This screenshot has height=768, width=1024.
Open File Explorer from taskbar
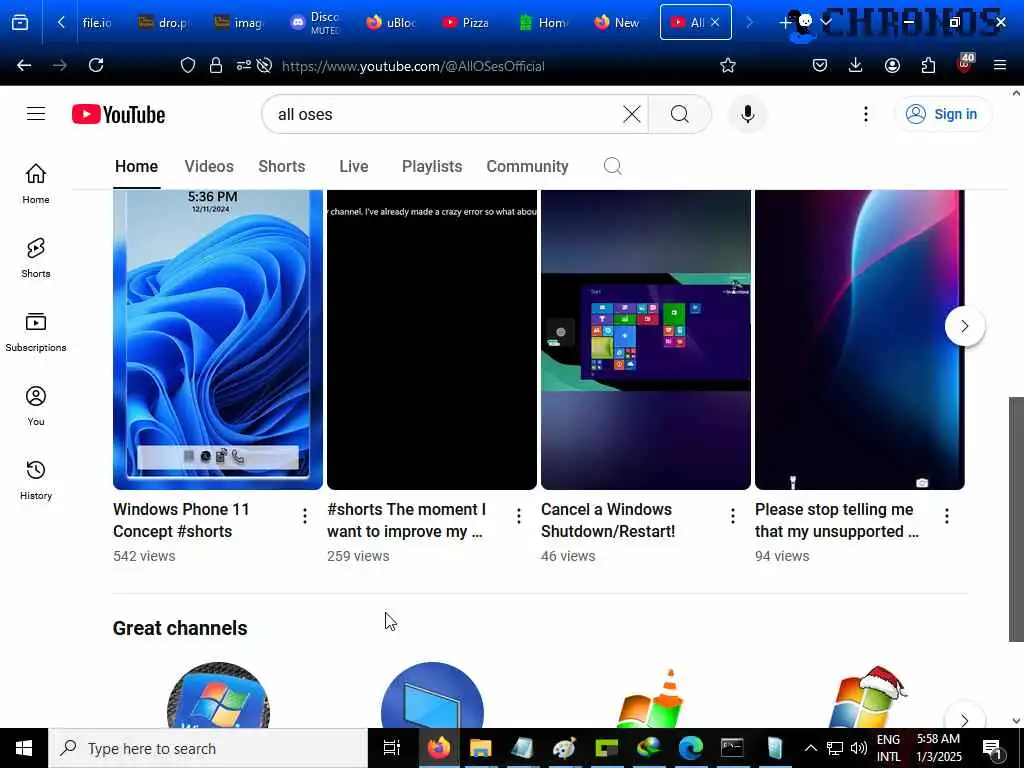[x=480, y=748]
